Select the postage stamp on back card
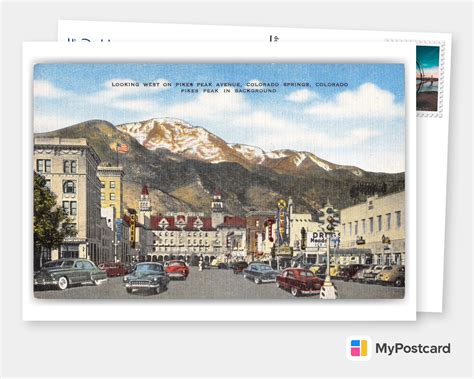Viewport: 474px width, 379px height. 428,79
